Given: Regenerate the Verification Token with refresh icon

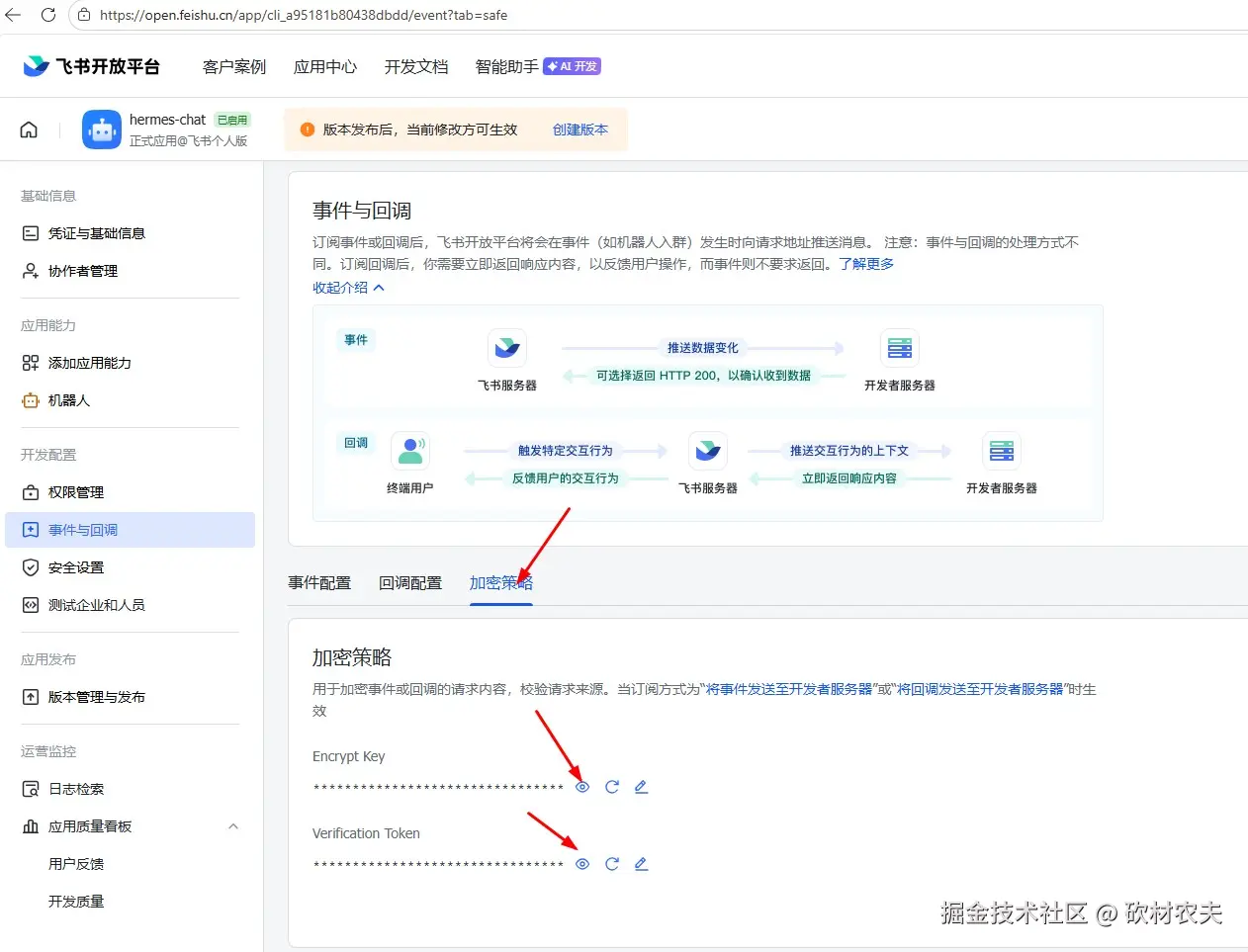Looking at the screenshot, I should [612, 864].
